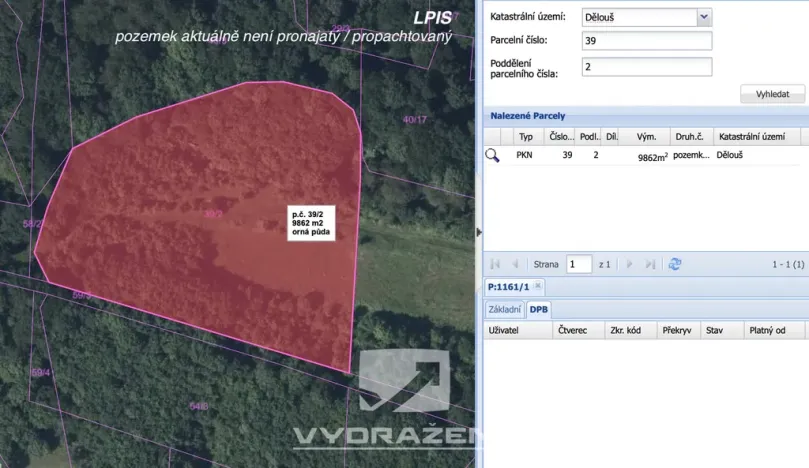809x468 pixels.
Task: Go to first page of results
Action: pos(495,264)
